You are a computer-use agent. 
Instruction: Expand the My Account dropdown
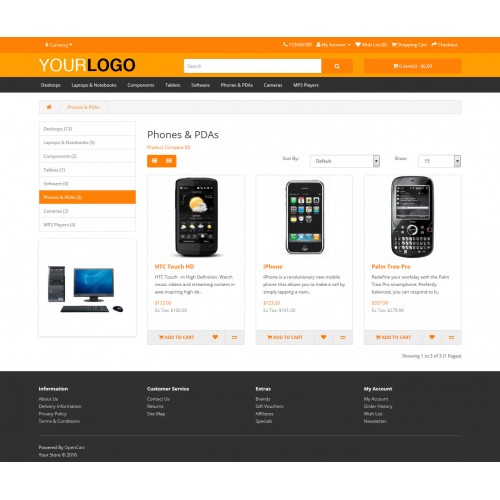[333, 45]
